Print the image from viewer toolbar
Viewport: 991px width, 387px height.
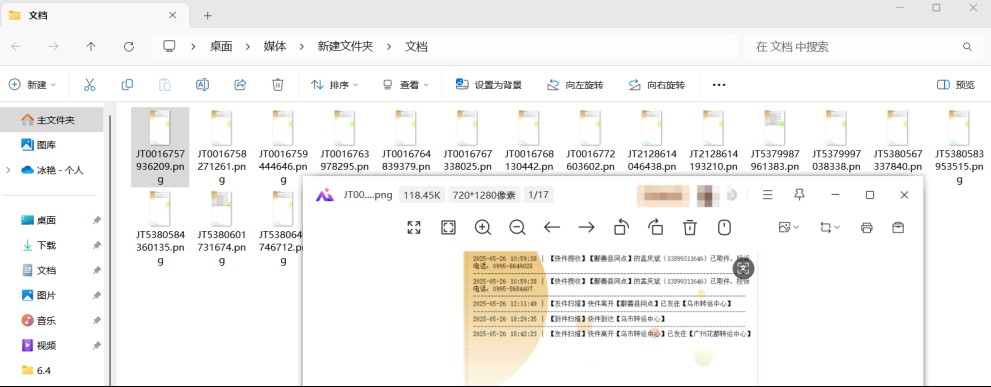pyautogui.click(x=866, y=228)
